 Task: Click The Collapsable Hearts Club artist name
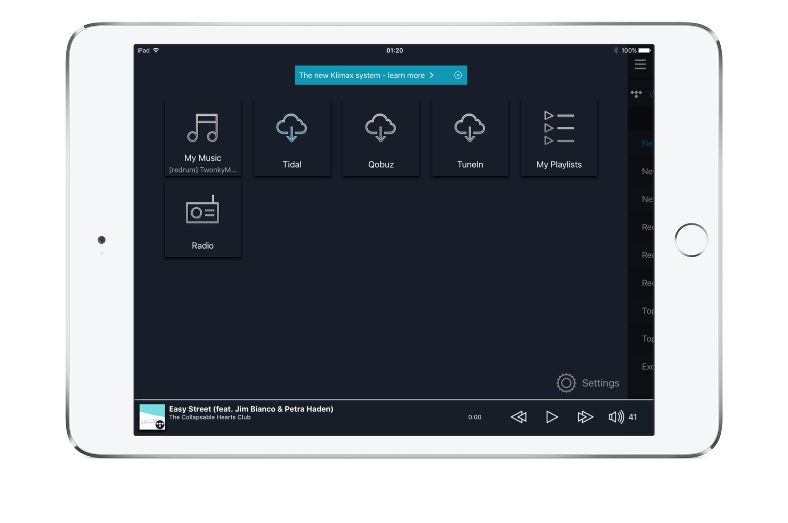pos(210,417)
